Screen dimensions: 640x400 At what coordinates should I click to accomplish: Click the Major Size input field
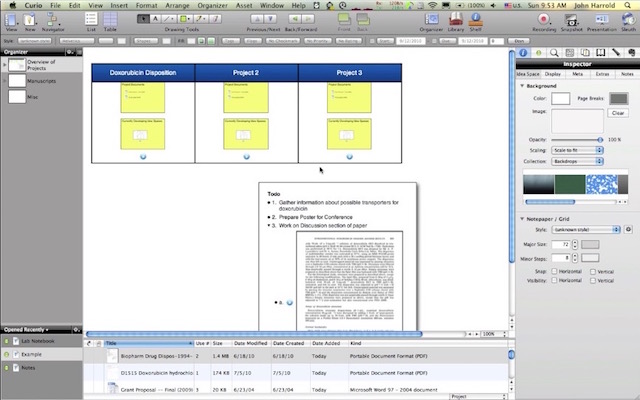pyautogui.click(x=561, y=244)
